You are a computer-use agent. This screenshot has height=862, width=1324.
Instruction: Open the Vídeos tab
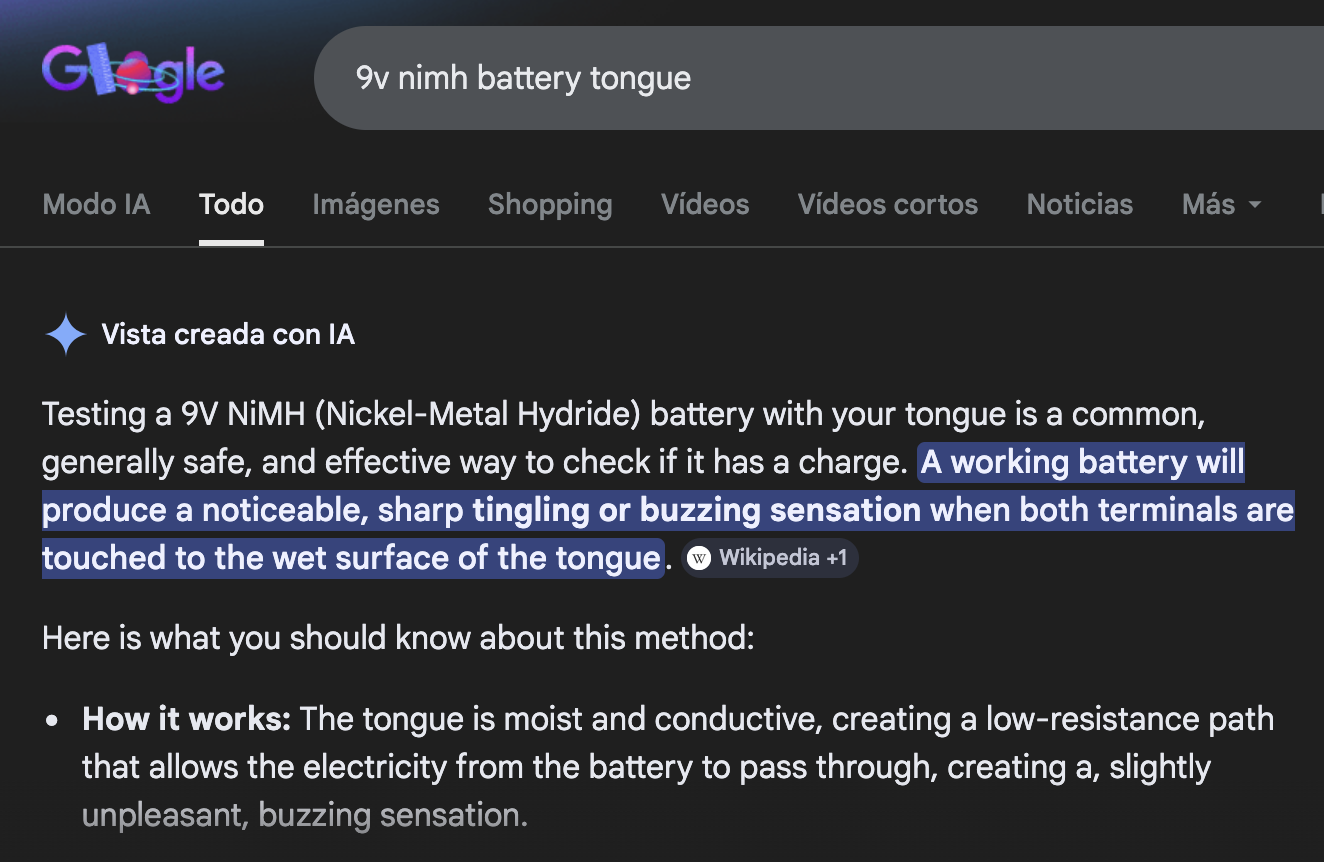[704, 204]
